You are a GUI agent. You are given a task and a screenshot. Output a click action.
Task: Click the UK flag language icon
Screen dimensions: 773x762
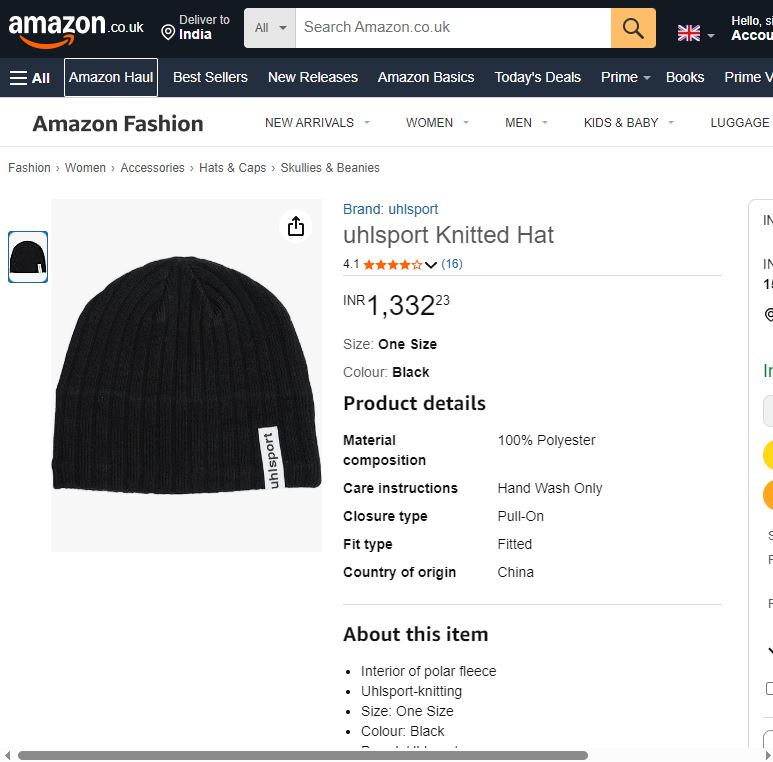(x=689, y=33)
